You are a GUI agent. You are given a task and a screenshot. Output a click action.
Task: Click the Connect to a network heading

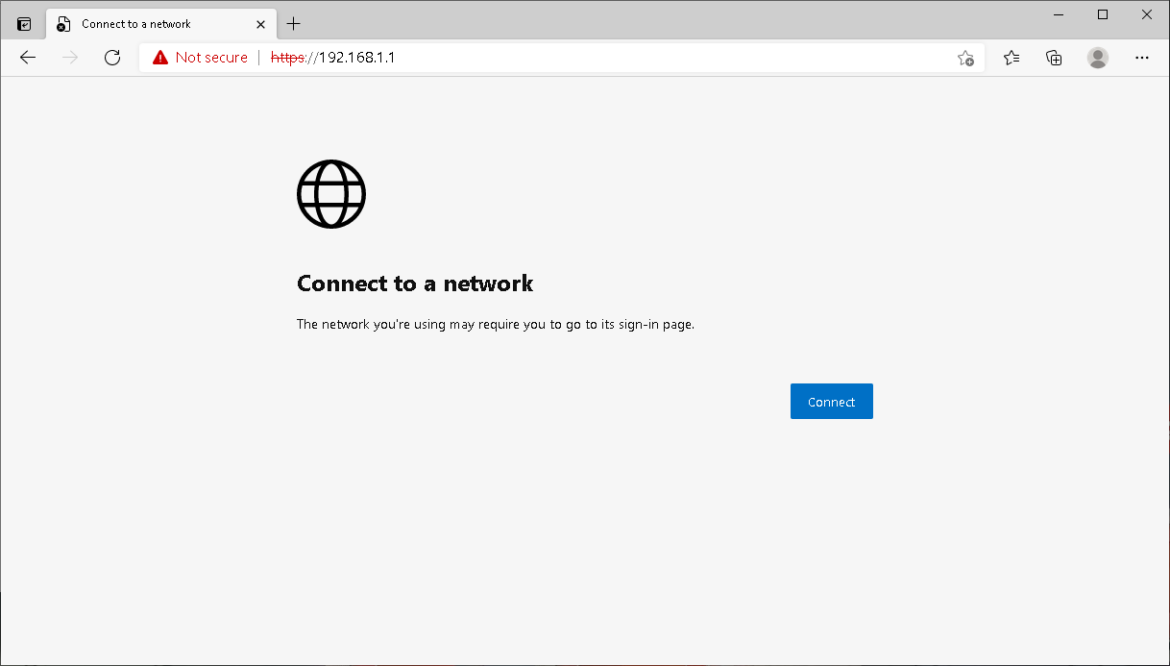tap(415, 283)
